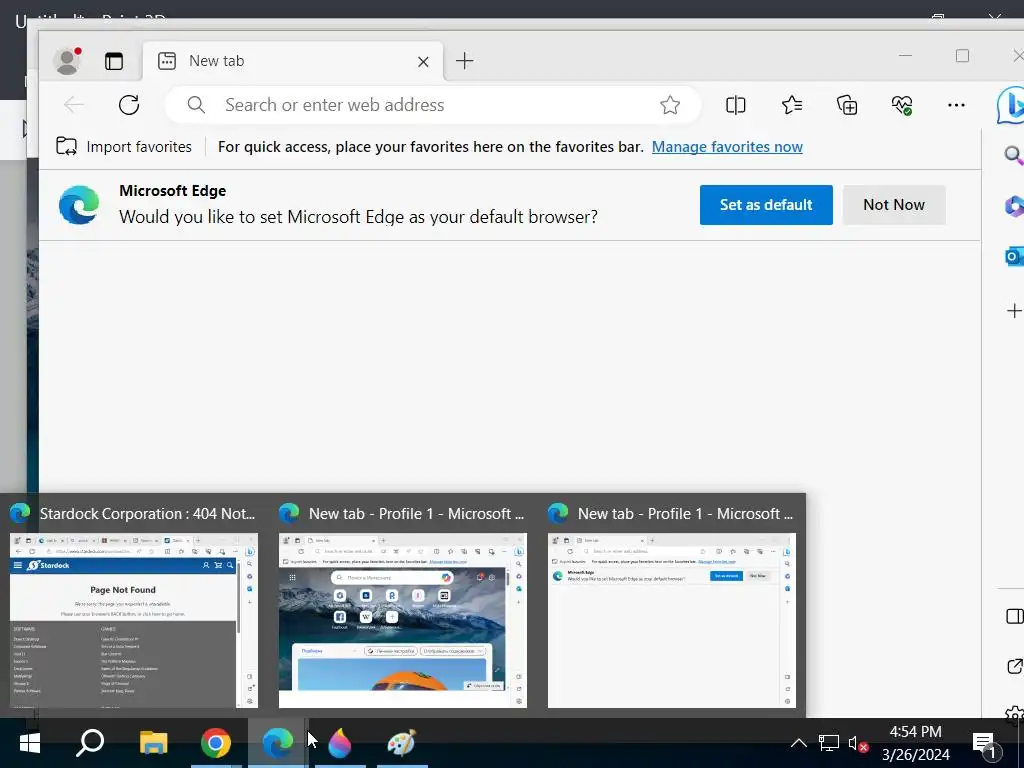Image resolution: width=1024 pixels, height=768 pixels.
Task: Open the Edge profile avatar menu
Action: (x=67, y=61)
